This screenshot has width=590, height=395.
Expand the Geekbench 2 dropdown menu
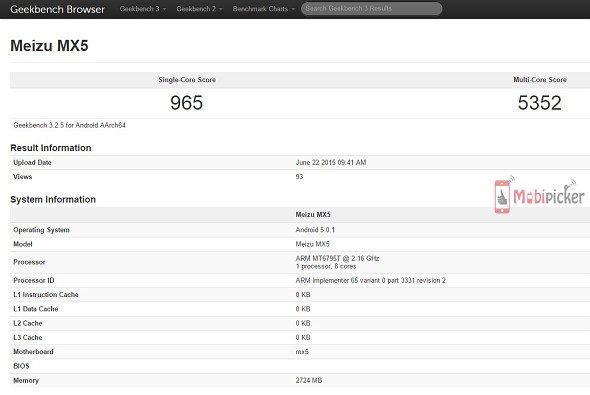pyautogui.click(x=199, y=9)
